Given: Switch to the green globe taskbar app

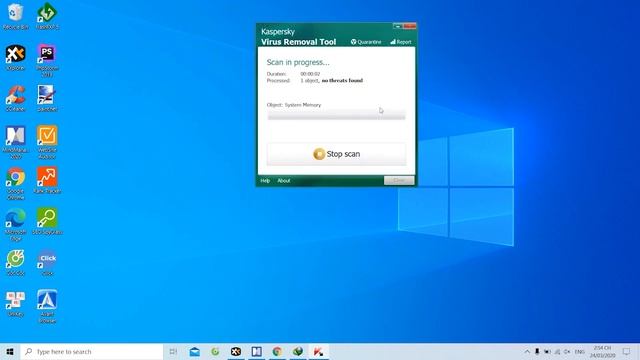Looking at the screenshot, I should coord(298,351).
